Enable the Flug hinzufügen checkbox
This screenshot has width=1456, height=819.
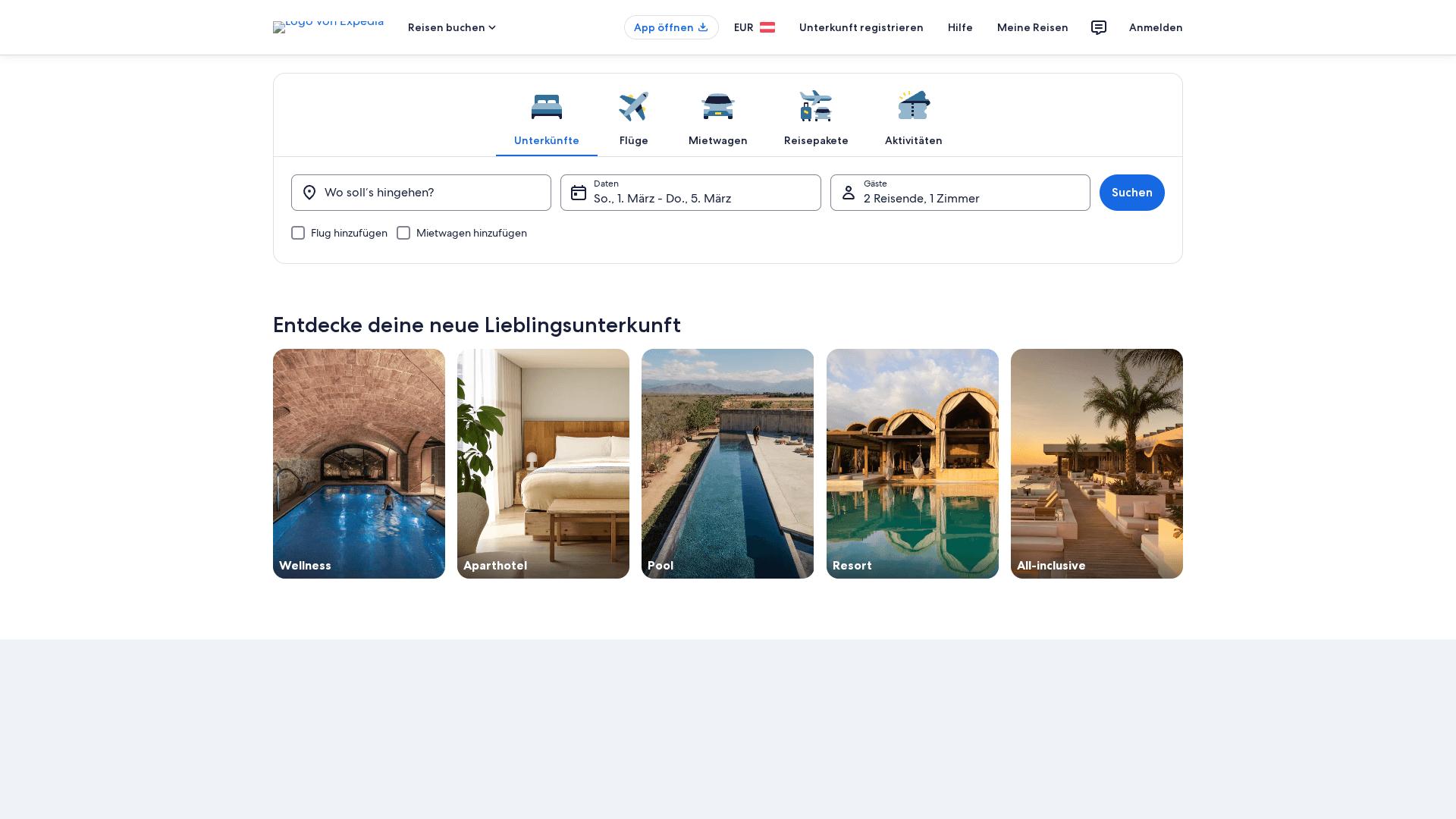tap(298, 233)
